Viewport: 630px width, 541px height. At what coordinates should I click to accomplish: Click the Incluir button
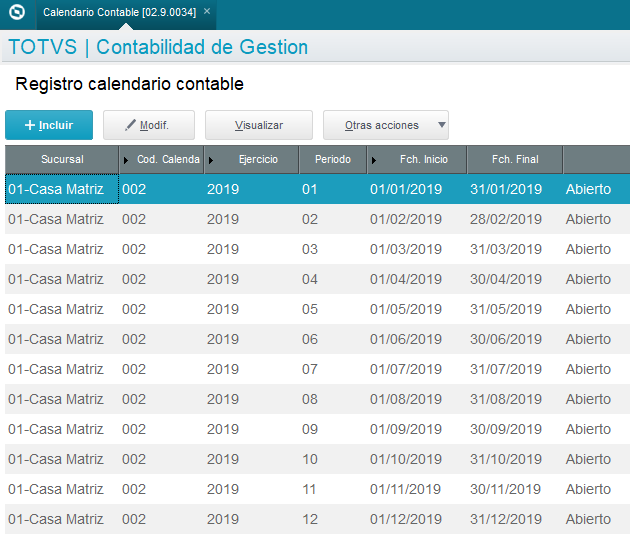pyautogui.click(x=49, y=125)
